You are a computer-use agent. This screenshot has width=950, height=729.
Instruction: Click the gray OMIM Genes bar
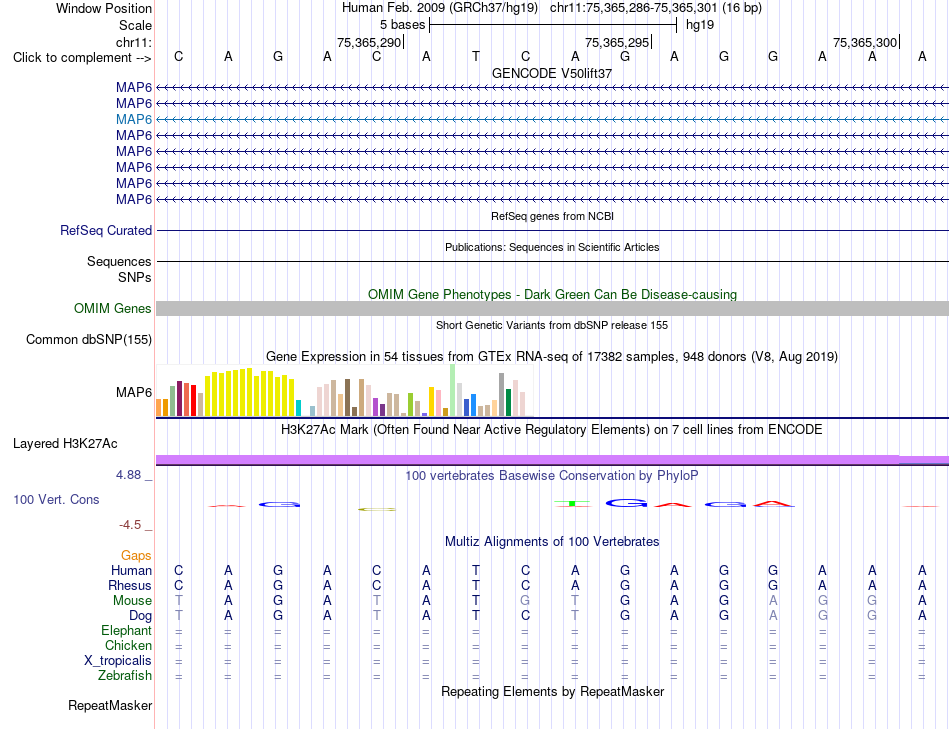tap(552, 308)
